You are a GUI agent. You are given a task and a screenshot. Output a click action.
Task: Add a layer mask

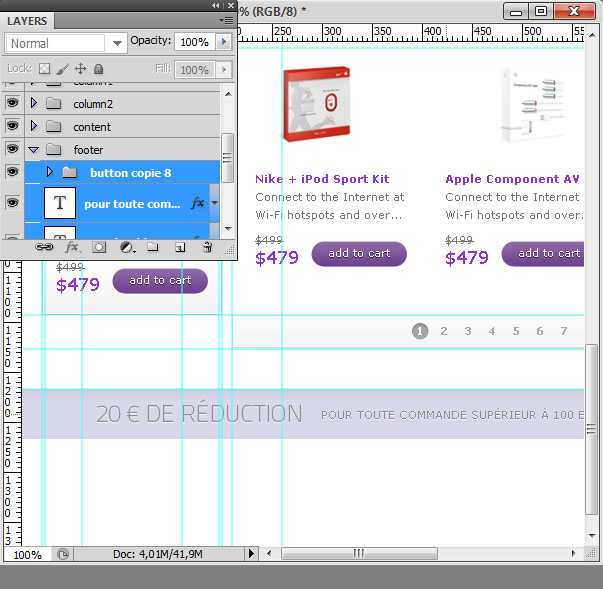coord(99,247)
